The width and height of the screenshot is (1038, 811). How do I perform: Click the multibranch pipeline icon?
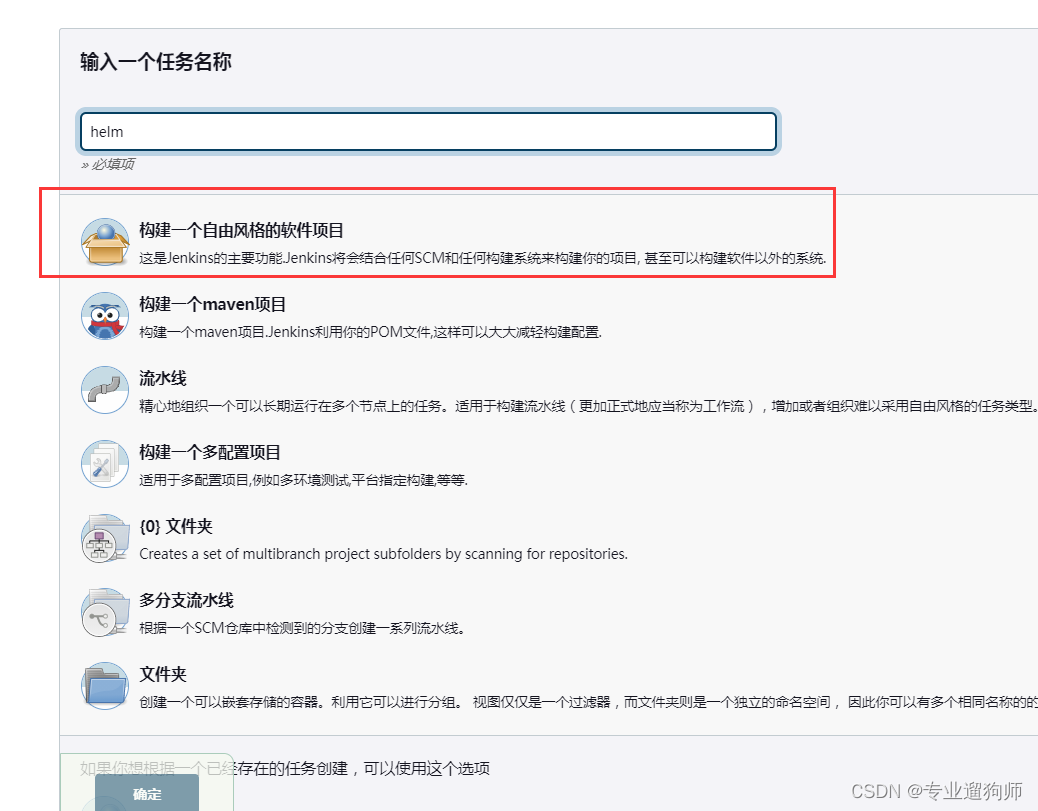tap(105, 612)
